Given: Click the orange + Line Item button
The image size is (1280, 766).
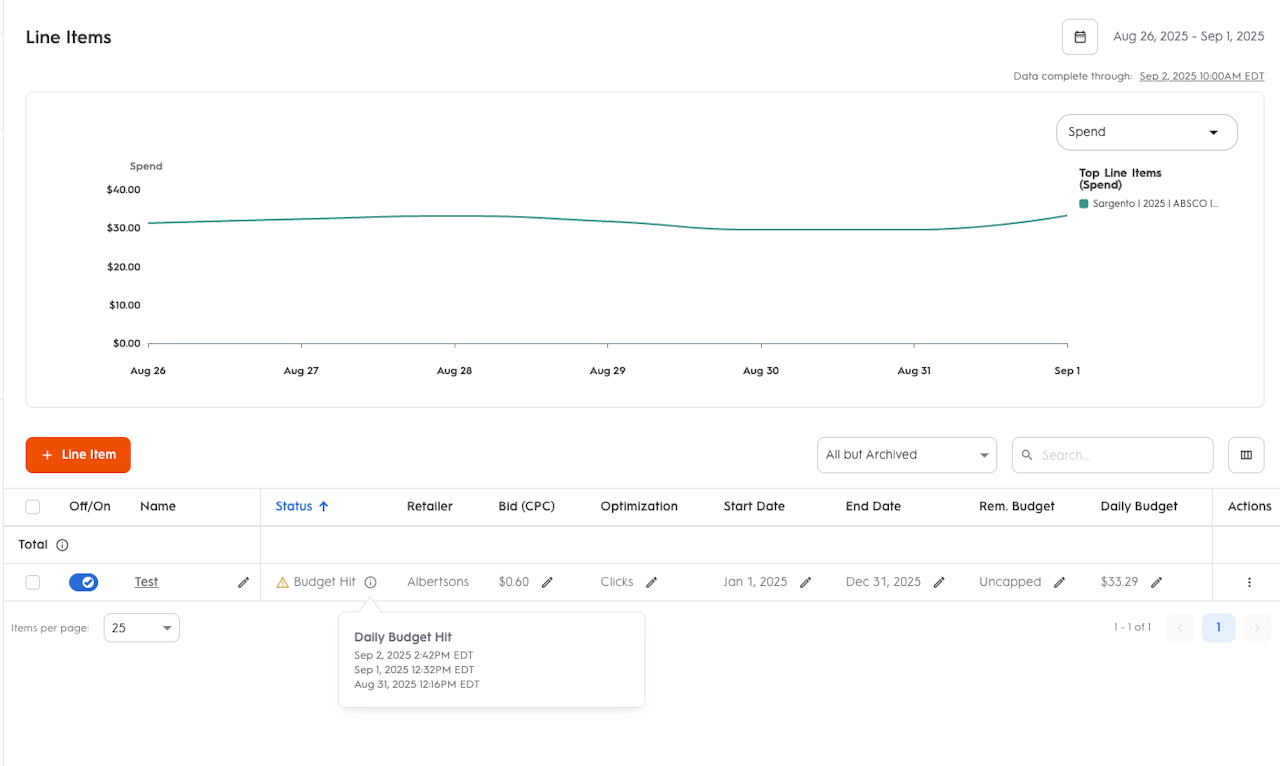Looking at the screenshot, I should 78,455.
